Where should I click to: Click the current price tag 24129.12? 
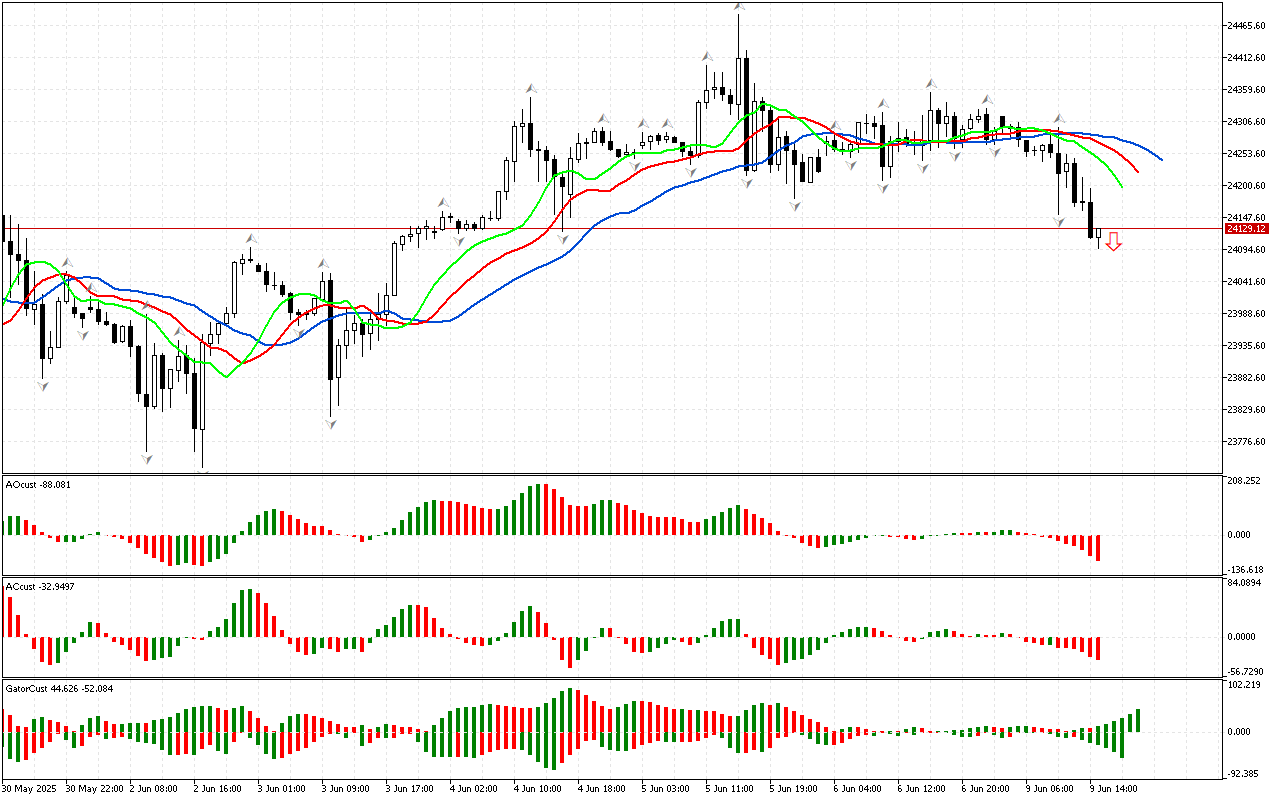click(x=1246, y=229)
